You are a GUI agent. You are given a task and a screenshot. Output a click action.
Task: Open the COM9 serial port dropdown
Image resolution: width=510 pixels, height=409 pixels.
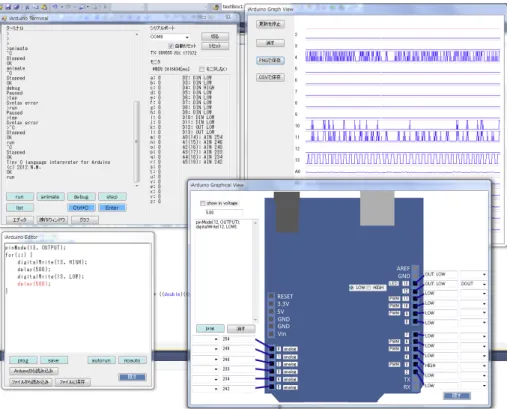187,37
